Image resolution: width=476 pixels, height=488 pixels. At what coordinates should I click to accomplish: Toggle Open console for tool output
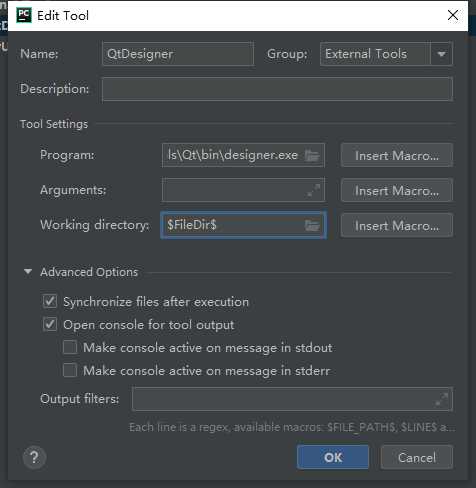(50, 324)
